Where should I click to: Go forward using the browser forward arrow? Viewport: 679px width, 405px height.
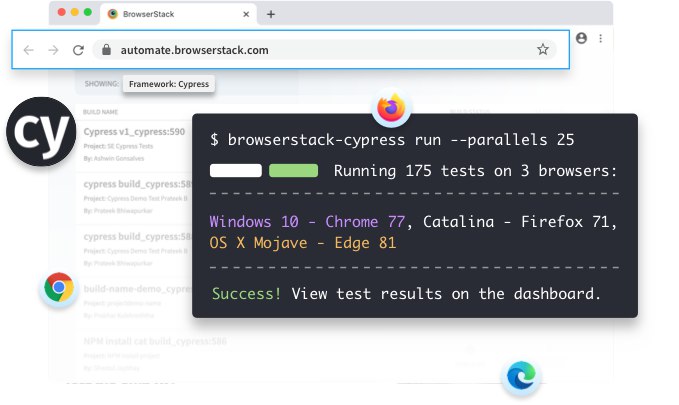[x=53, y=50]
